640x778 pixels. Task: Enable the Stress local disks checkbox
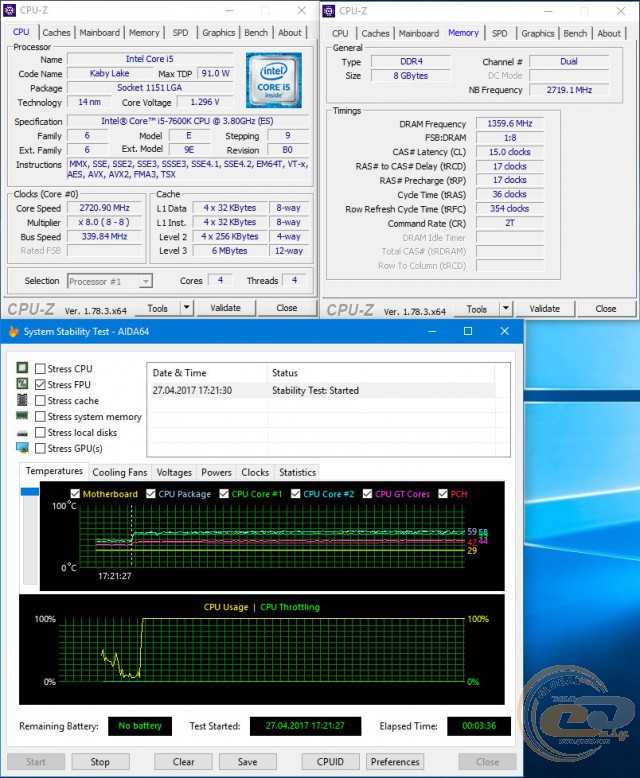click(40, 432)
